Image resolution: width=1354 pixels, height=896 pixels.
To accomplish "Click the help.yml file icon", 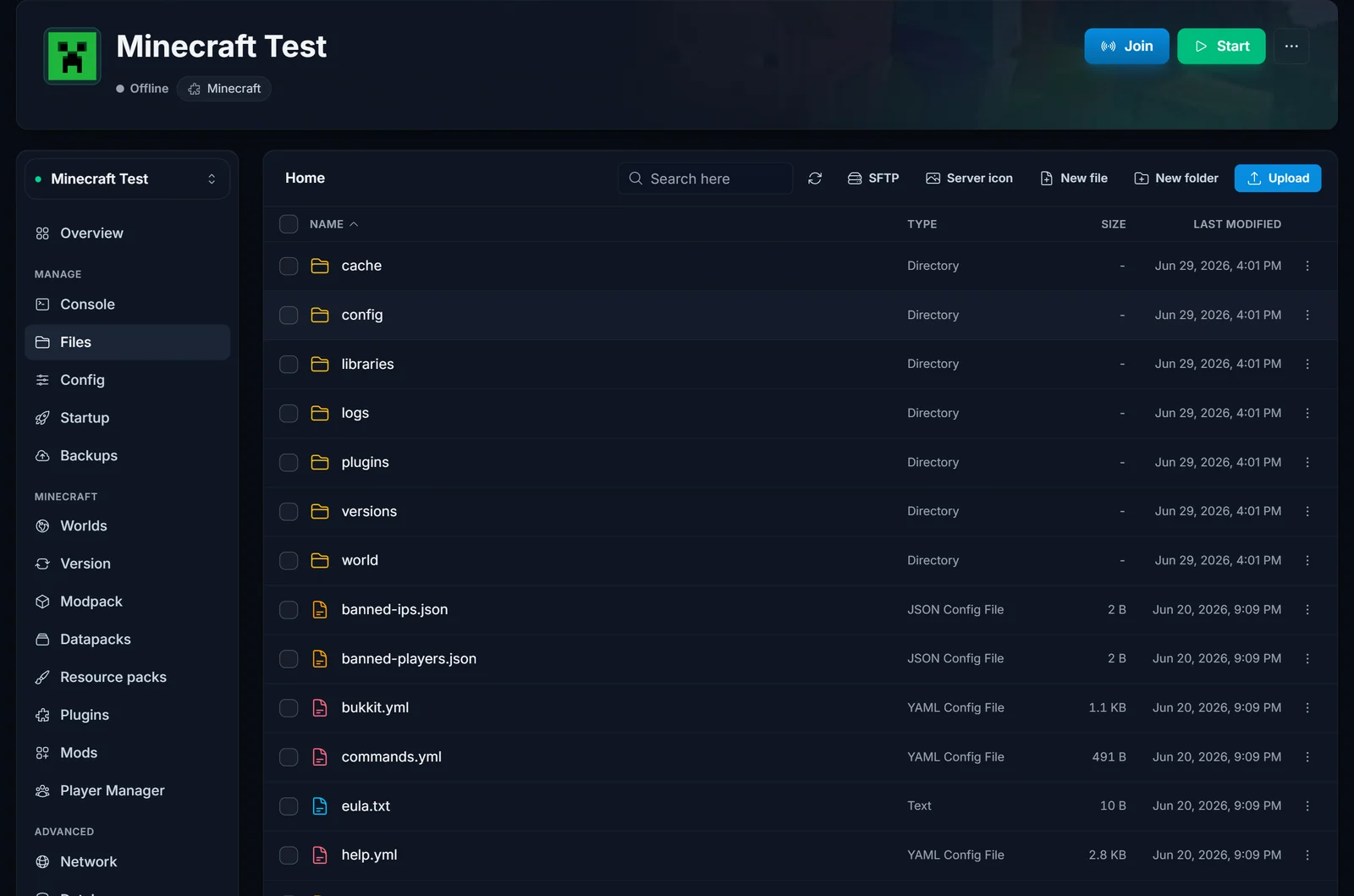I will (x=320, y=855).
